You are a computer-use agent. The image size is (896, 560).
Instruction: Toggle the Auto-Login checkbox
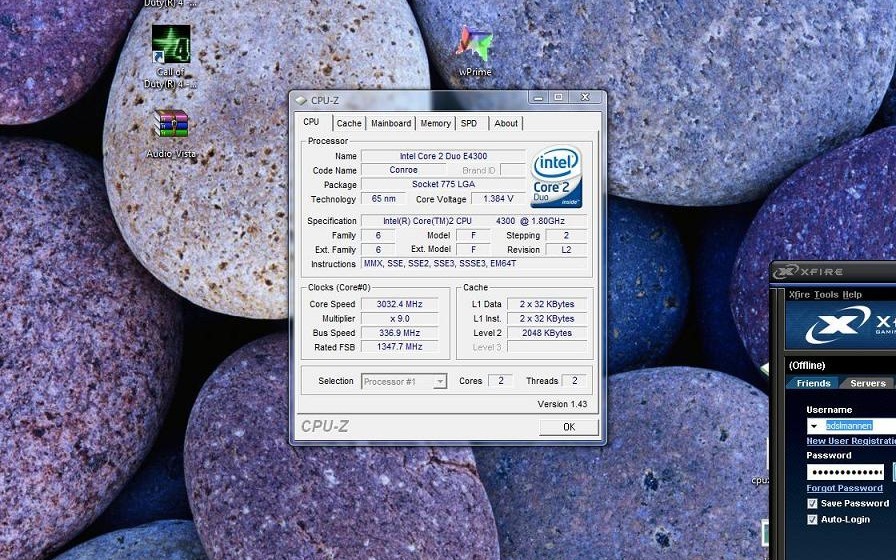812,519
